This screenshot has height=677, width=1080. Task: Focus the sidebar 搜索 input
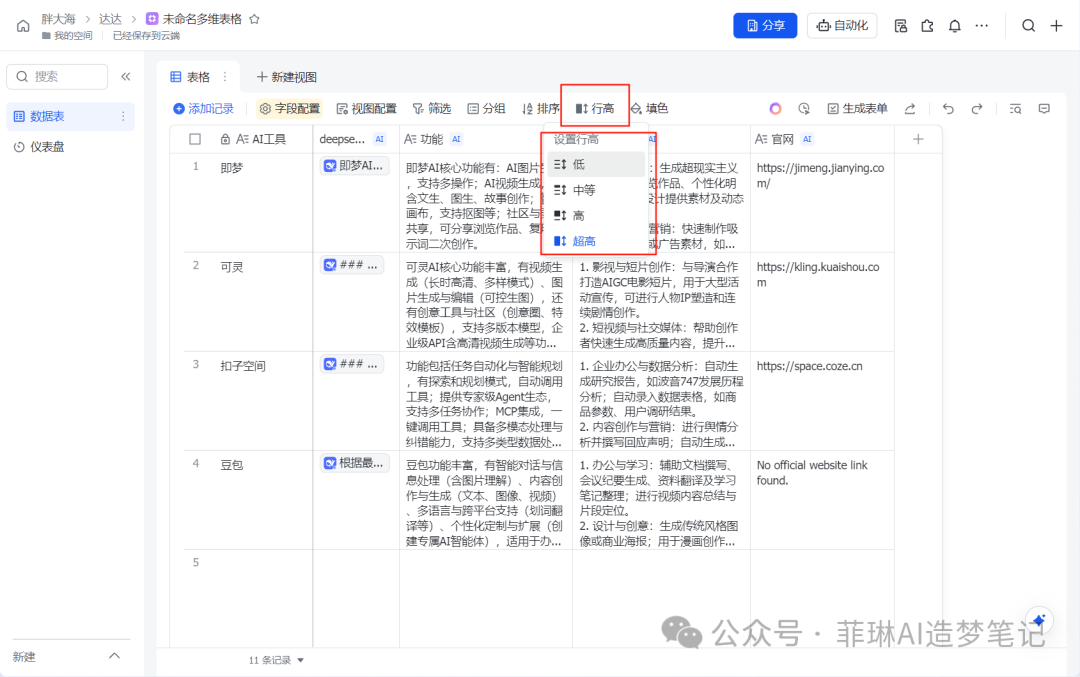pyautogui.click(x=57, y=76)
